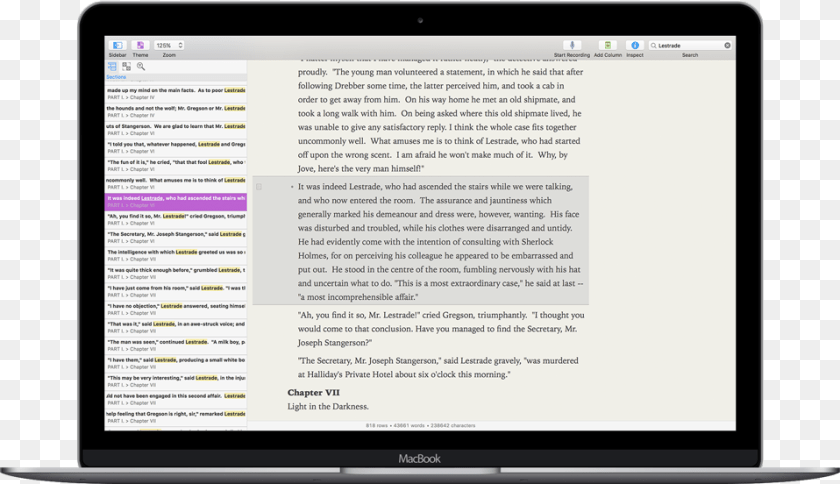Image resolution: width=840 pixels, height=484 pixels.
Task: Select result "It was quite thick enough before"
Action: click(x=176, y=273)
